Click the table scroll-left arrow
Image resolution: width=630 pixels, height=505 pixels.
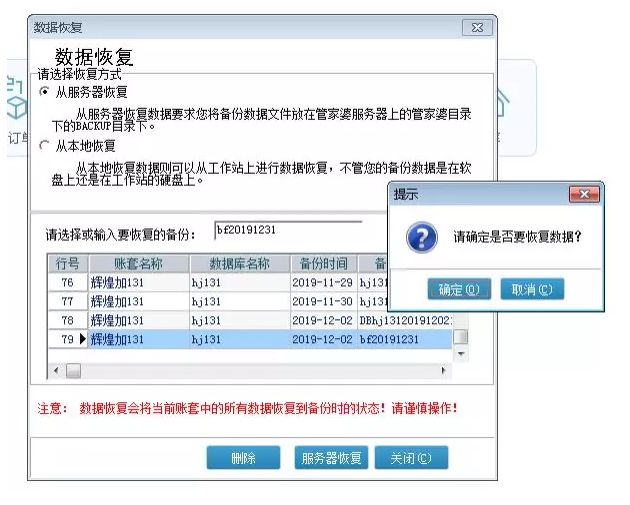[55, 370]
